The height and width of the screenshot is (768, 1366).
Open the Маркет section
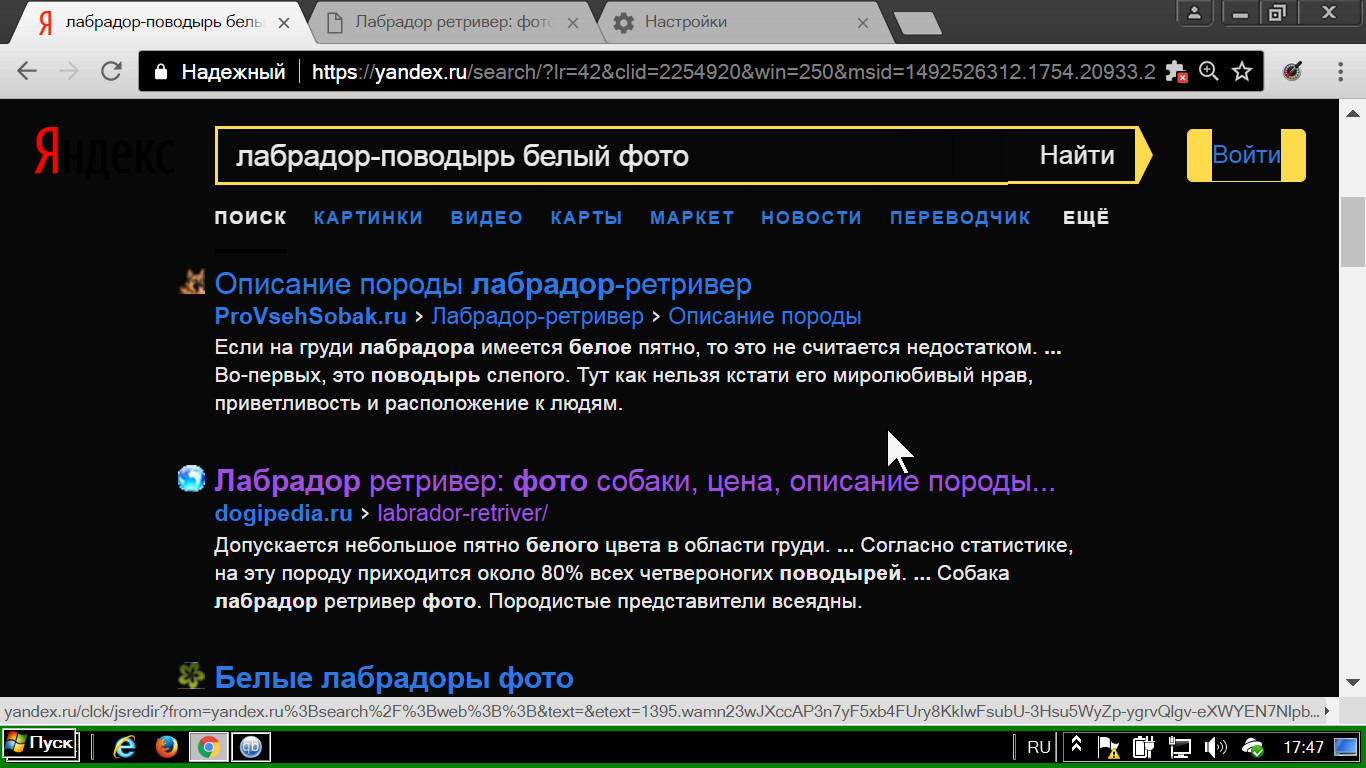point(692,218)
